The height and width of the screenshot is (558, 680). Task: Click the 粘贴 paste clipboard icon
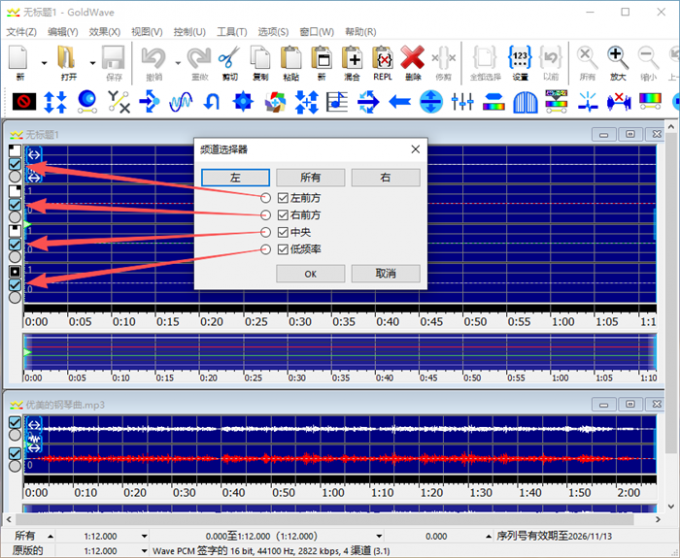coord(291,59)
